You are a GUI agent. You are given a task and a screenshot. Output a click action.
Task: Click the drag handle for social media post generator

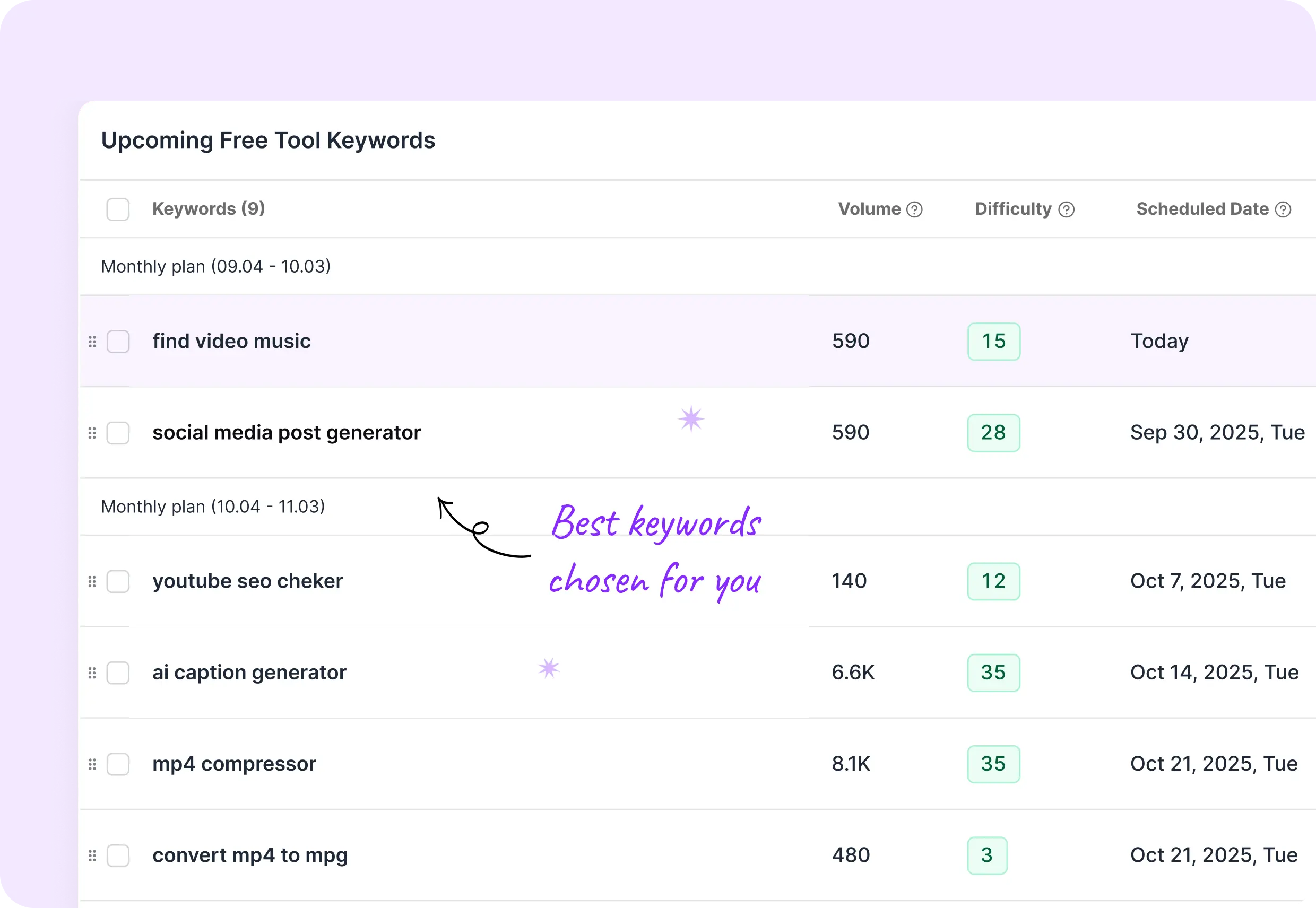(93, 433)
